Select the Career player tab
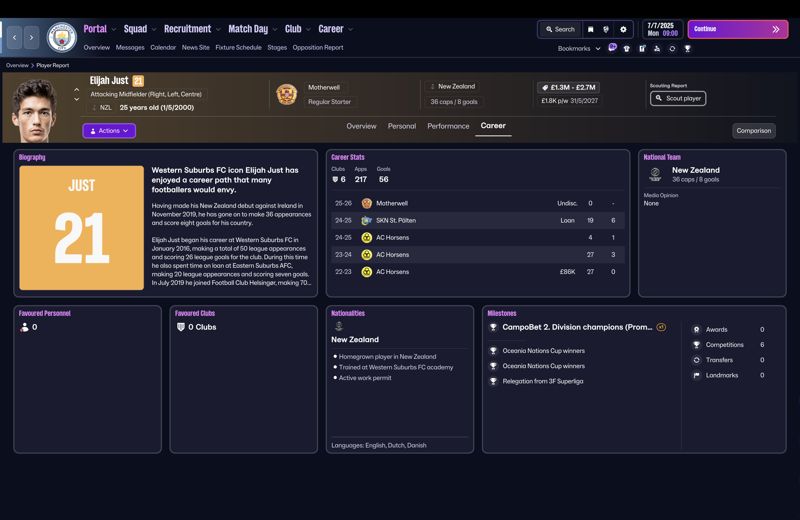The height and width of the screenshot is (520, 800). coord(493,126)
